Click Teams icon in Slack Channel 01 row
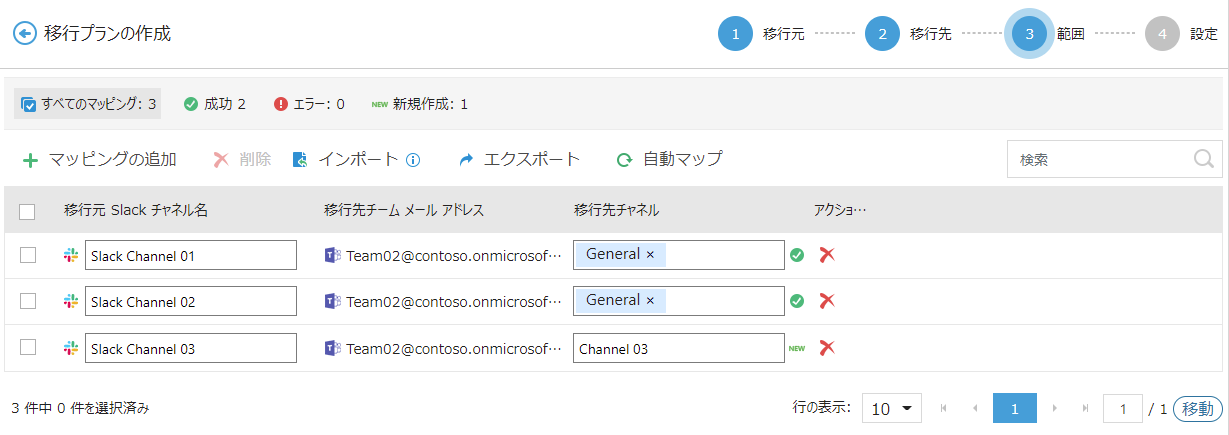 pos(333,255)
